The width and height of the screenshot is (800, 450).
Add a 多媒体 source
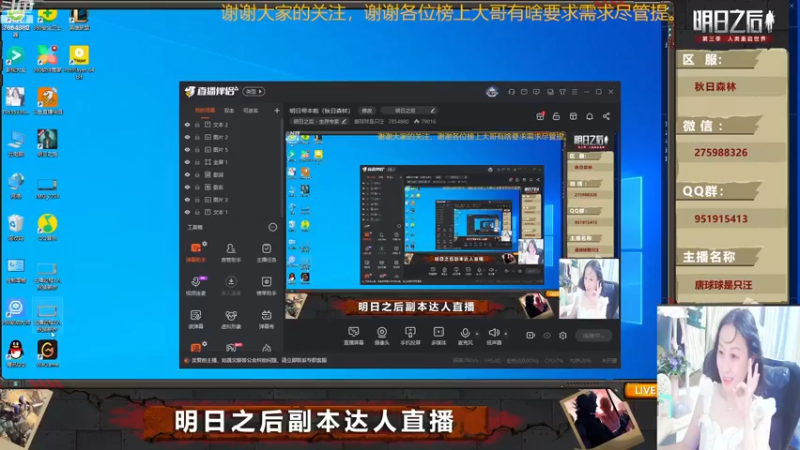tap(439, 336)
